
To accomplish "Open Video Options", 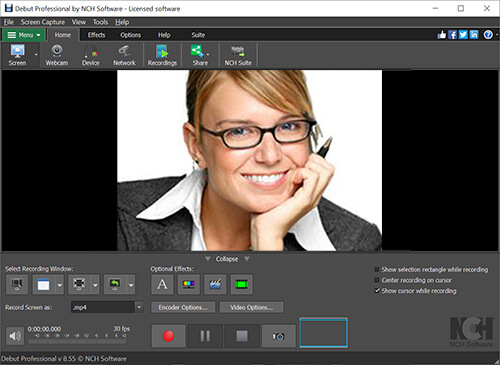I will [252, 307].
